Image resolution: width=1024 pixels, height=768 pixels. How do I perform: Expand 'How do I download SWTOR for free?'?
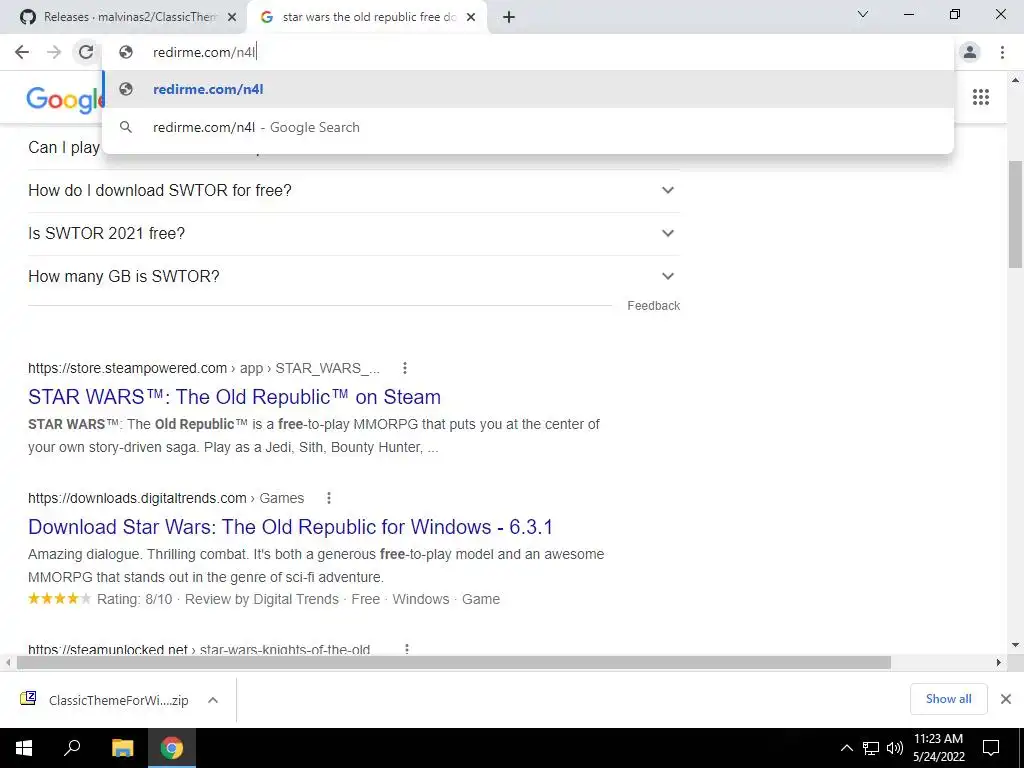[353, 191]
